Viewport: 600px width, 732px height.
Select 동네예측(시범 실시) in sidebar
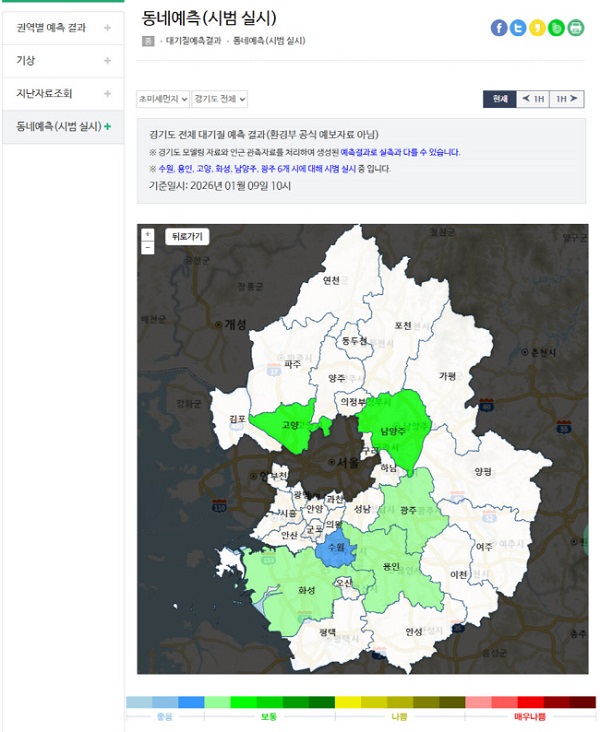pos(62,127)
